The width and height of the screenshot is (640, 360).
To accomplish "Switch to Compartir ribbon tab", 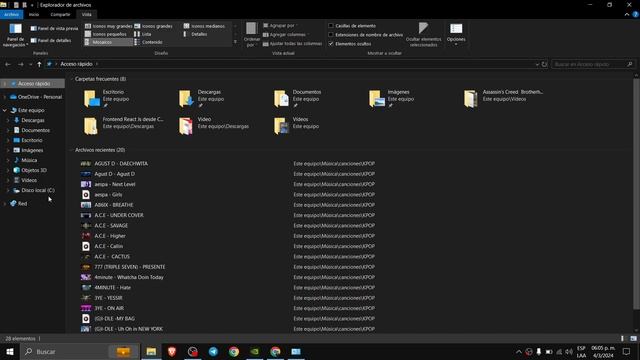I will point(60,14).
